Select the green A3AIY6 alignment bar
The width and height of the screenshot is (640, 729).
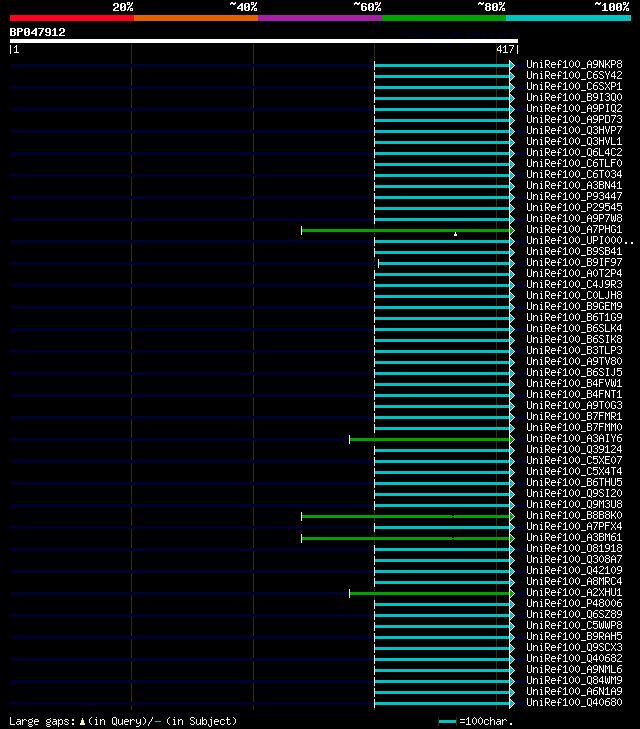[x=429, y=439]
